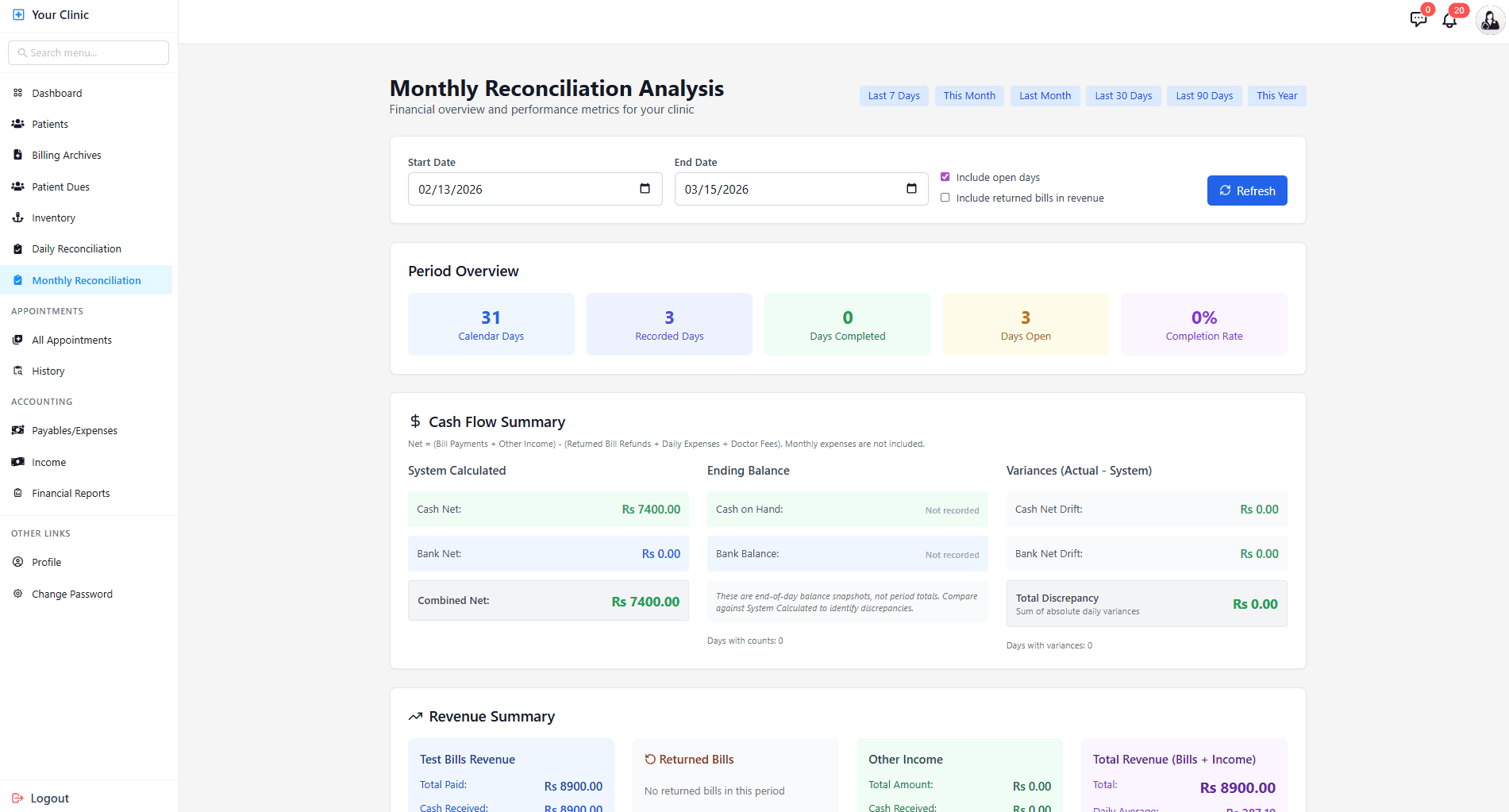Open the Income accounting section
Viewport: 1509px width, 812px height.
[49, 462]
